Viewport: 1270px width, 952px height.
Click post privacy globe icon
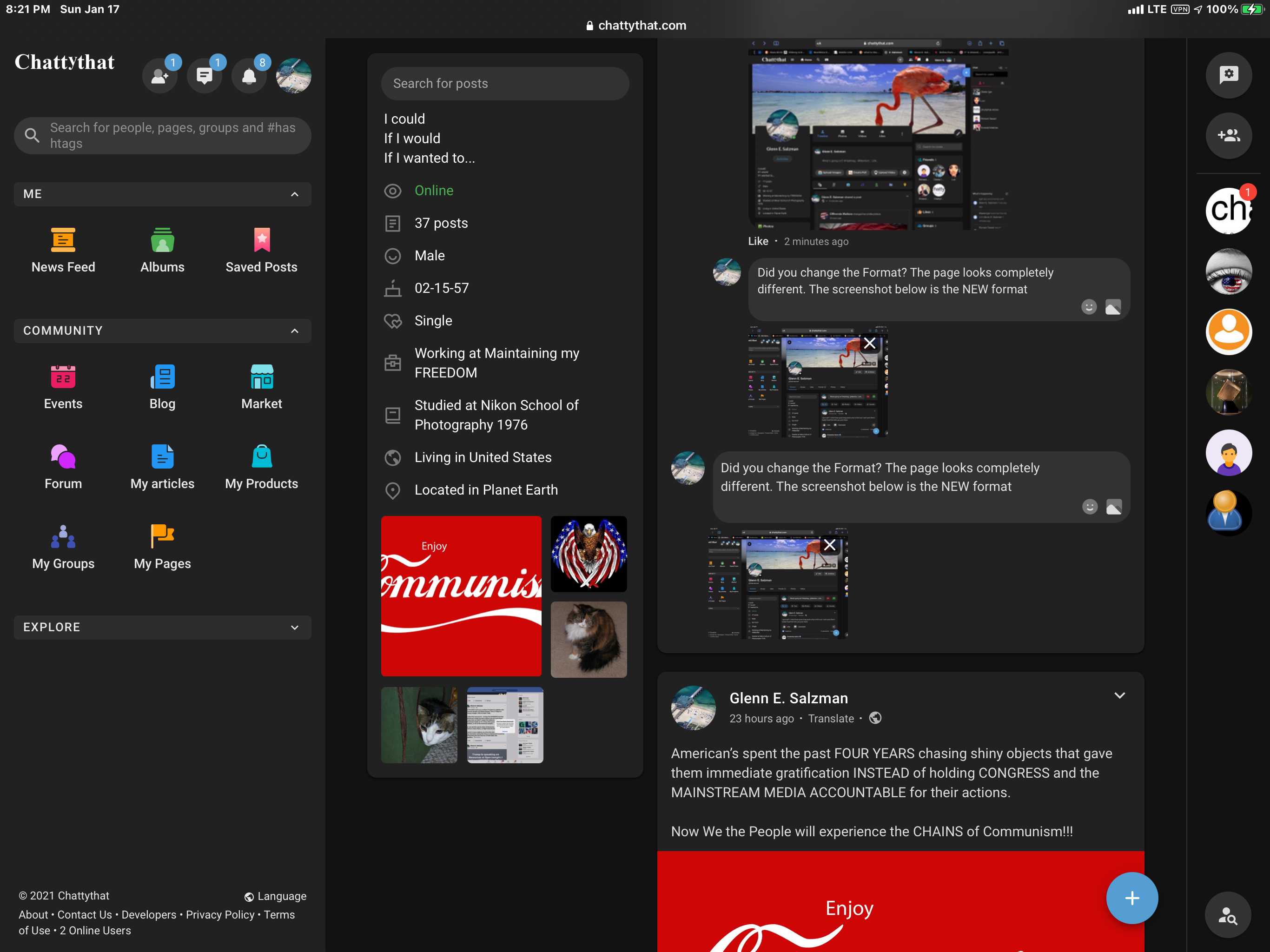point(875,718)
